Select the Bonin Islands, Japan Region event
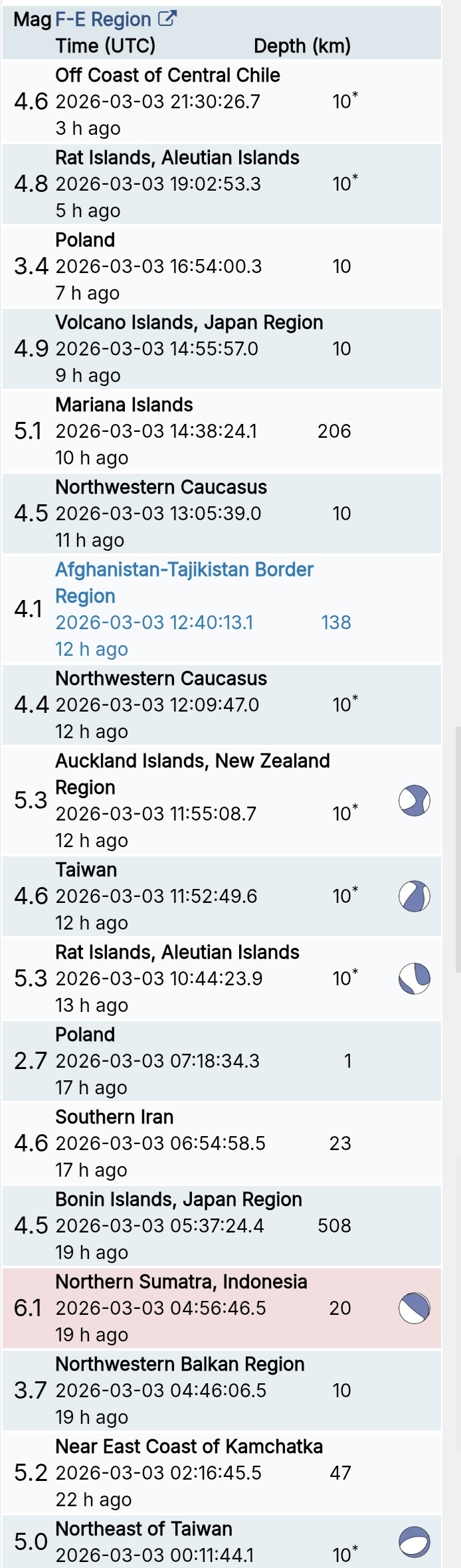This screenshot has height=1568, width=461. 178,1200
